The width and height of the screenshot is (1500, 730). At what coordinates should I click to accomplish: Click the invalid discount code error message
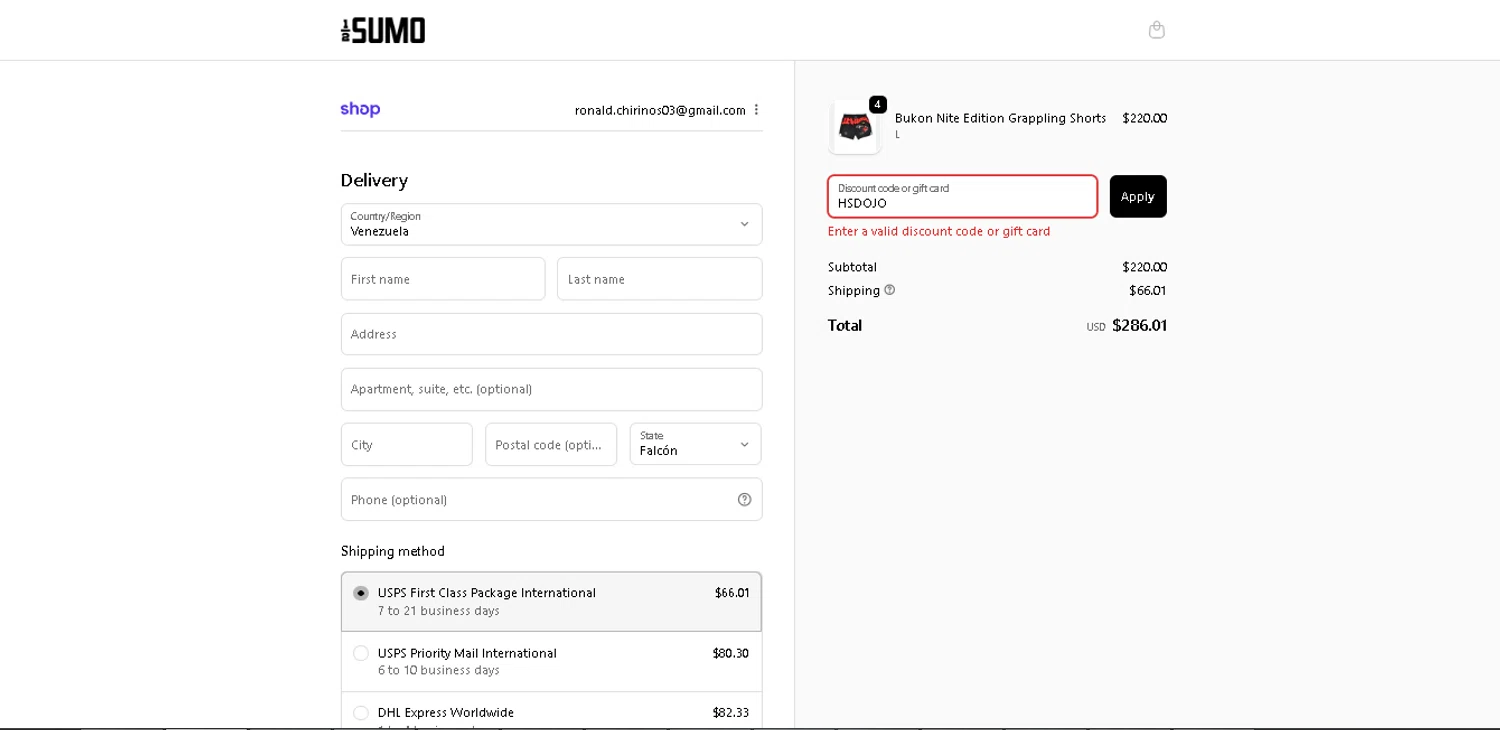[939, 231]
